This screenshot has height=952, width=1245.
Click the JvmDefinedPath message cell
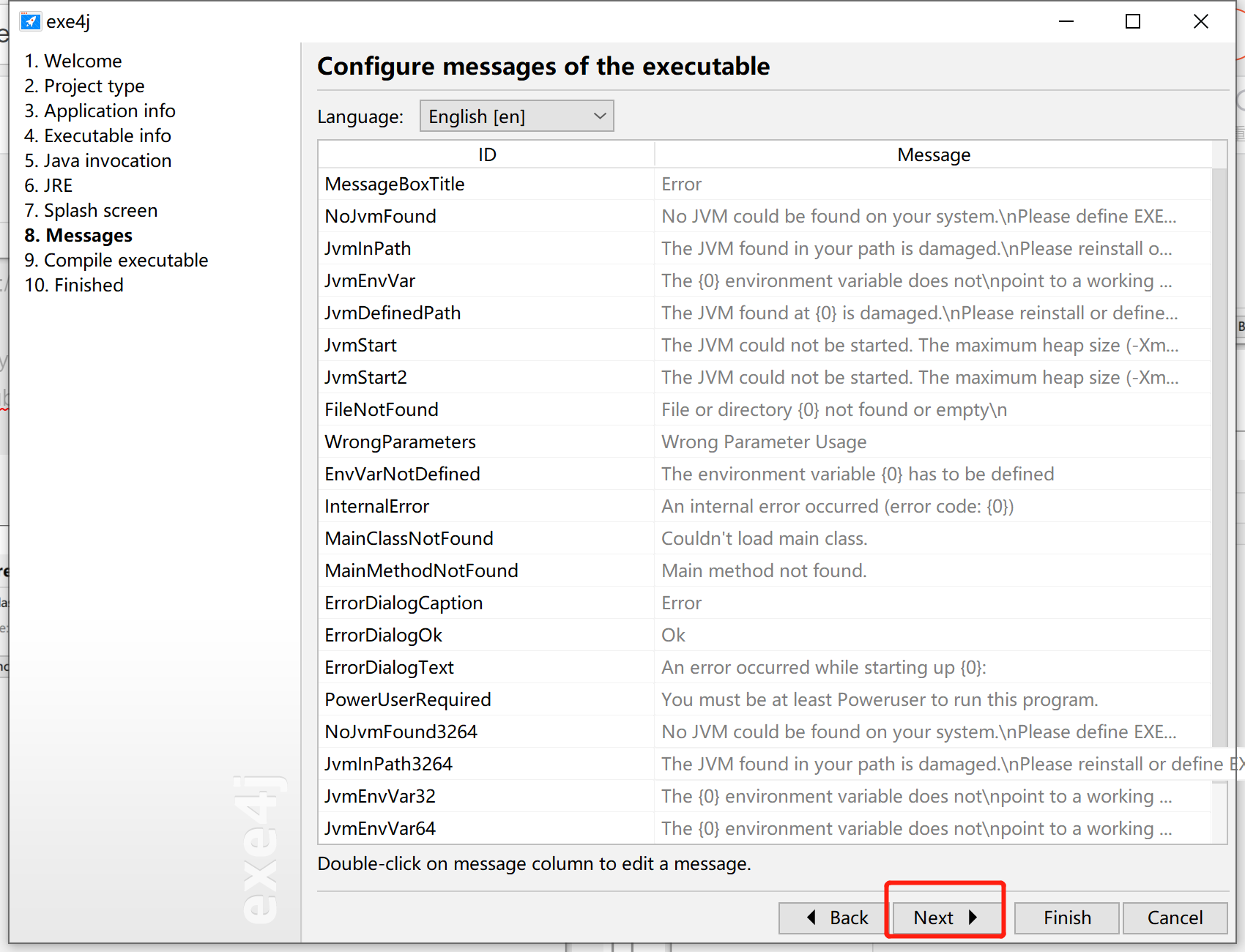click(x=934, y=313)
